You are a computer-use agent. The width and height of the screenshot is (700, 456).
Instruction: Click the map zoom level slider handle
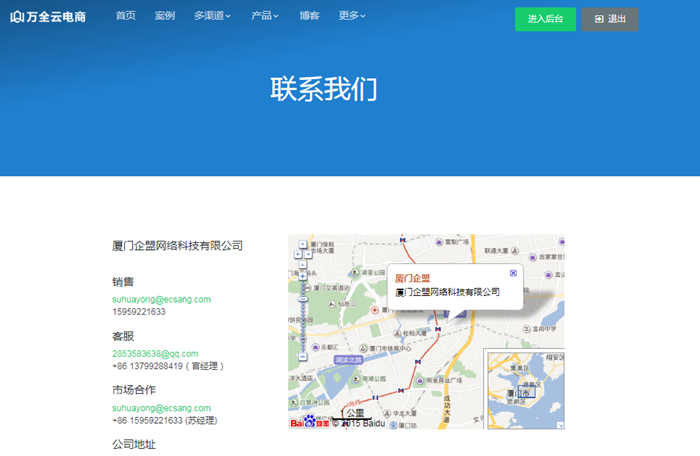(303, 299)
